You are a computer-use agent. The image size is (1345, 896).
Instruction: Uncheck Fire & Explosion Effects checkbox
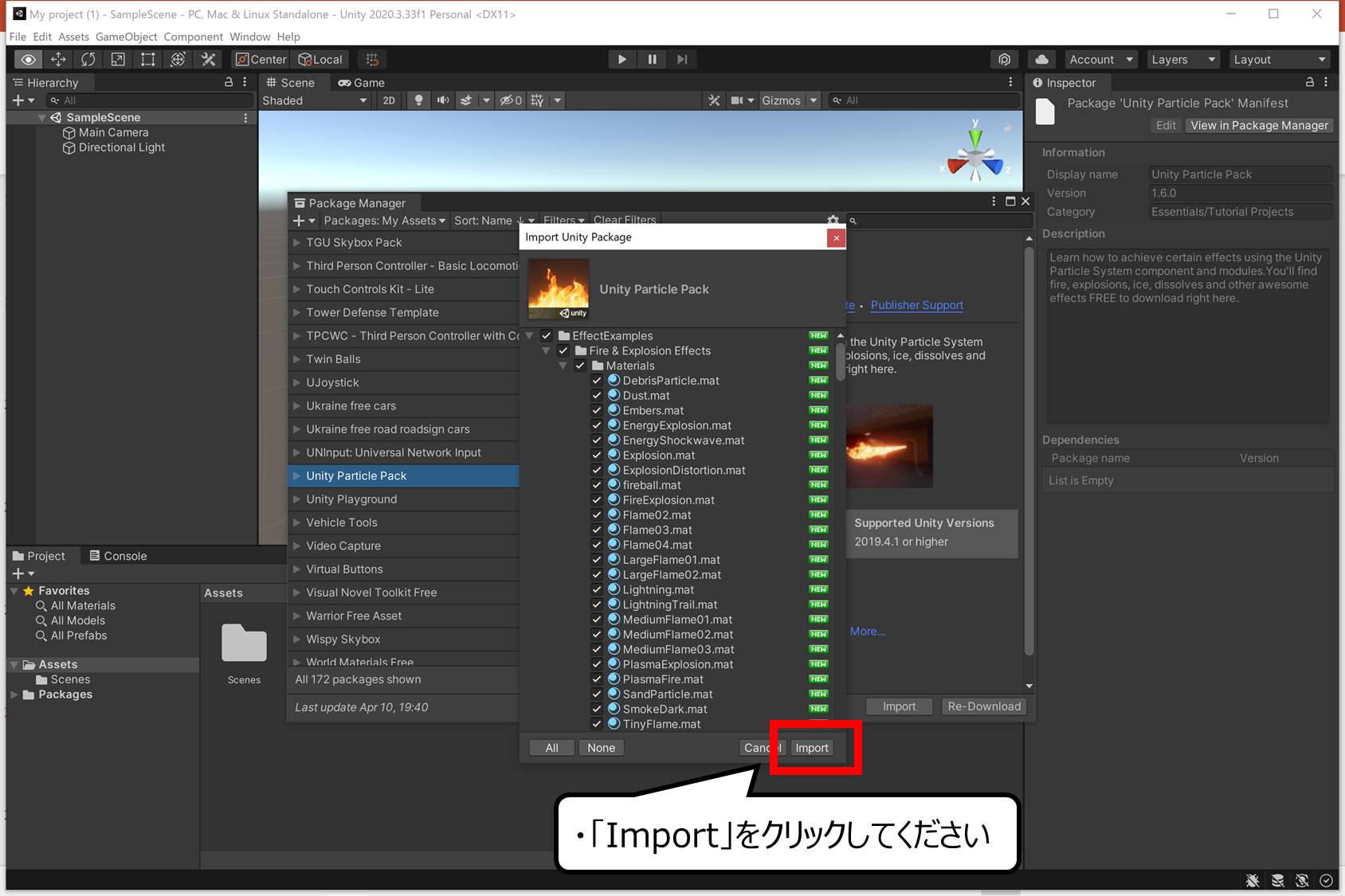[x=563, y=351]
